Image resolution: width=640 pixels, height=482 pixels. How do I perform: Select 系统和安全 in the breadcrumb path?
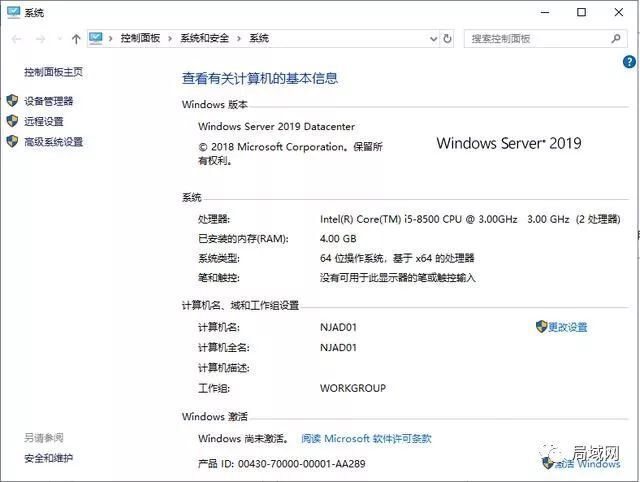(x=204, y=39)
